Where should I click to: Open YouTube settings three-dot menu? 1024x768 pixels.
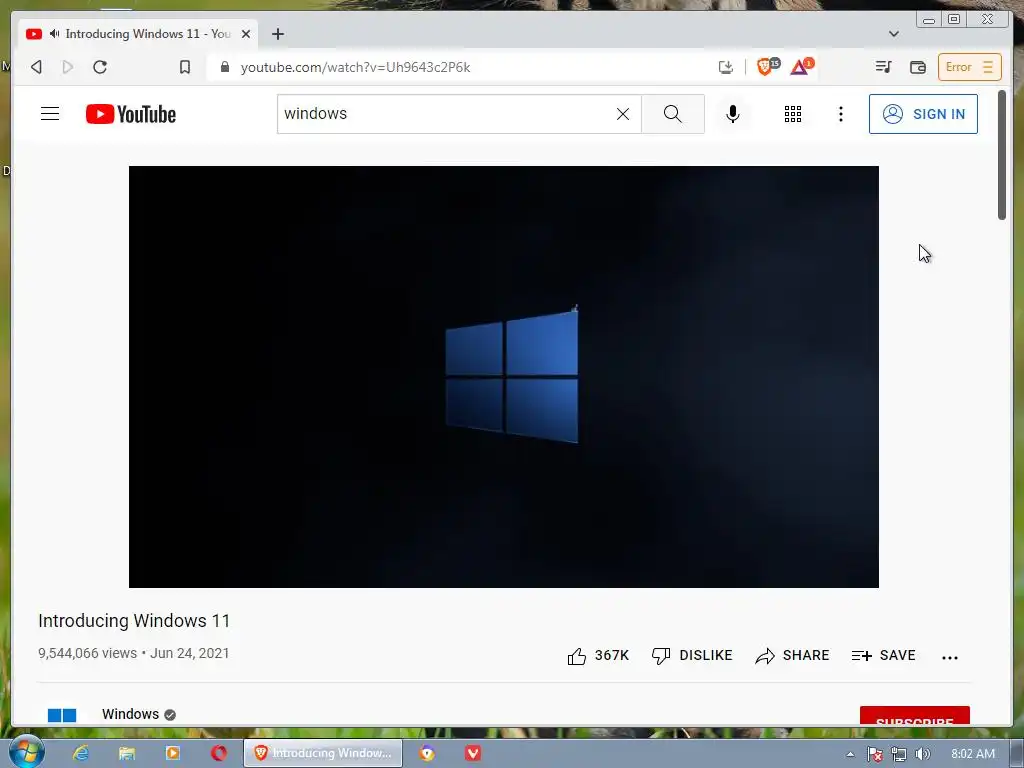(x=840, y=114)
